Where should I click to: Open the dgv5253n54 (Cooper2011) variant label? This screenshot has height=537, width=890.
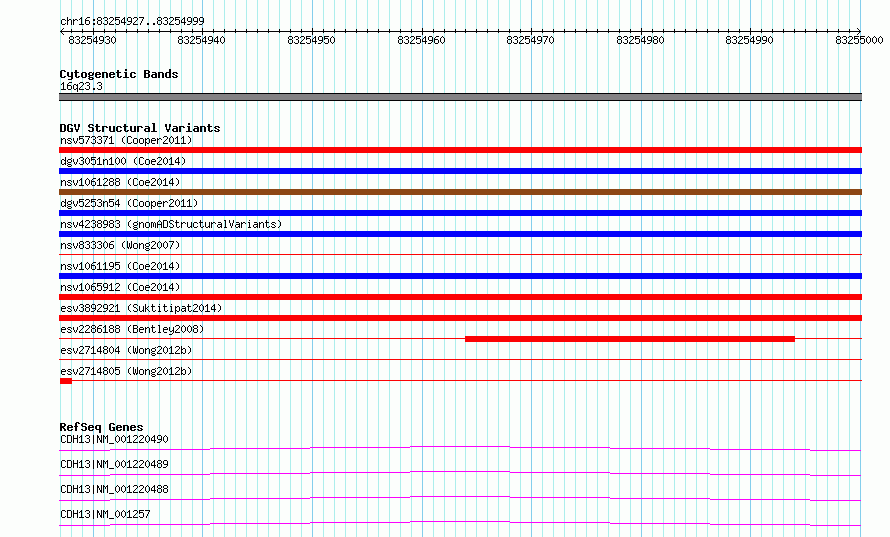(x=129, y=203)
